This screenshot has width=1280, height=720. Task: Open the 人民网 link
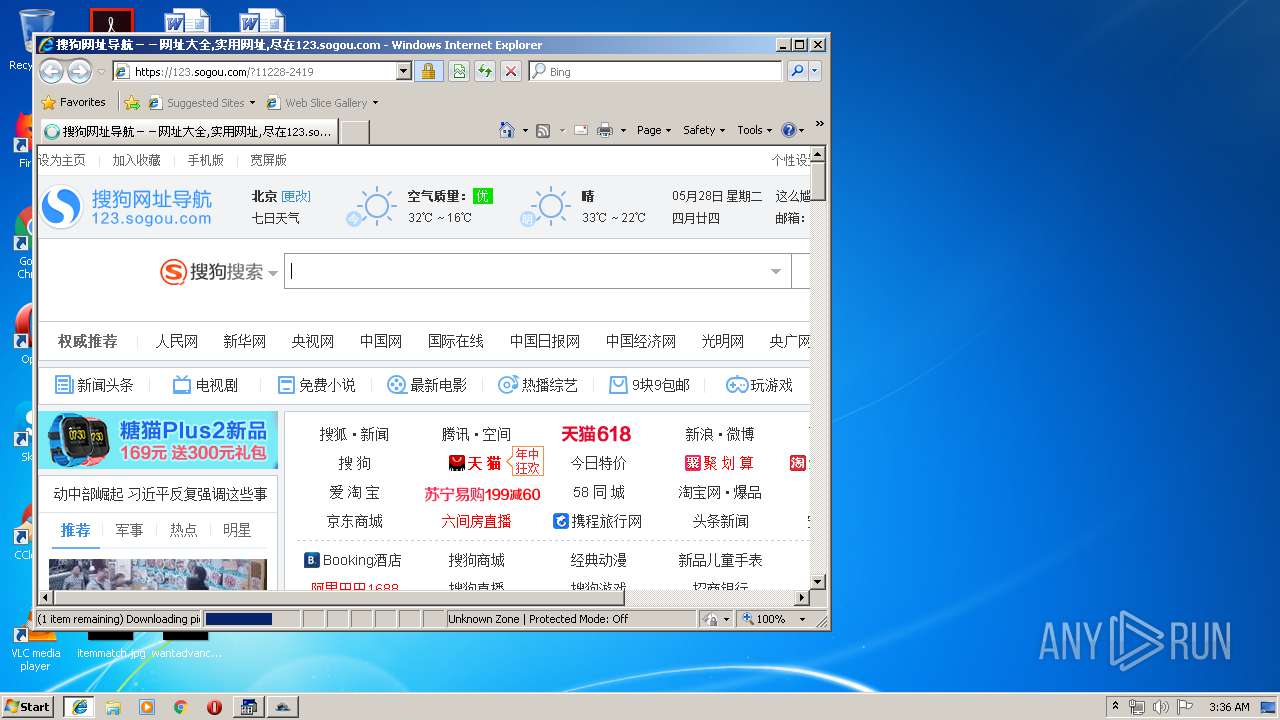point(176,341)
